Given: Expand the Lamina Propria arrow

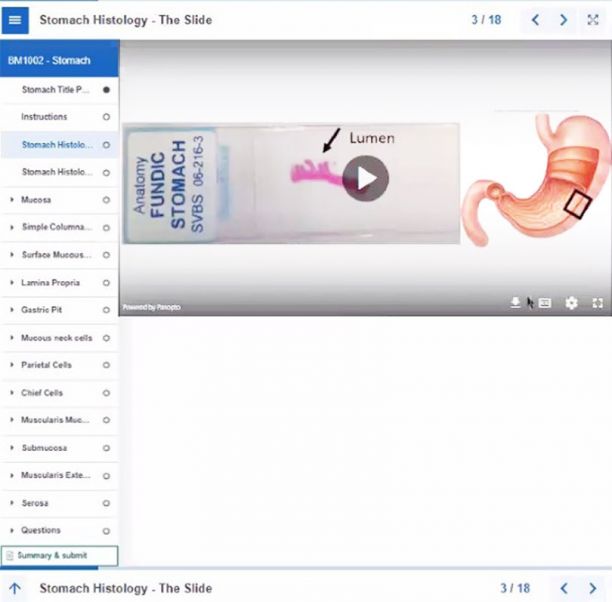Looking at the screenshot, I should [x=12, y=282].
